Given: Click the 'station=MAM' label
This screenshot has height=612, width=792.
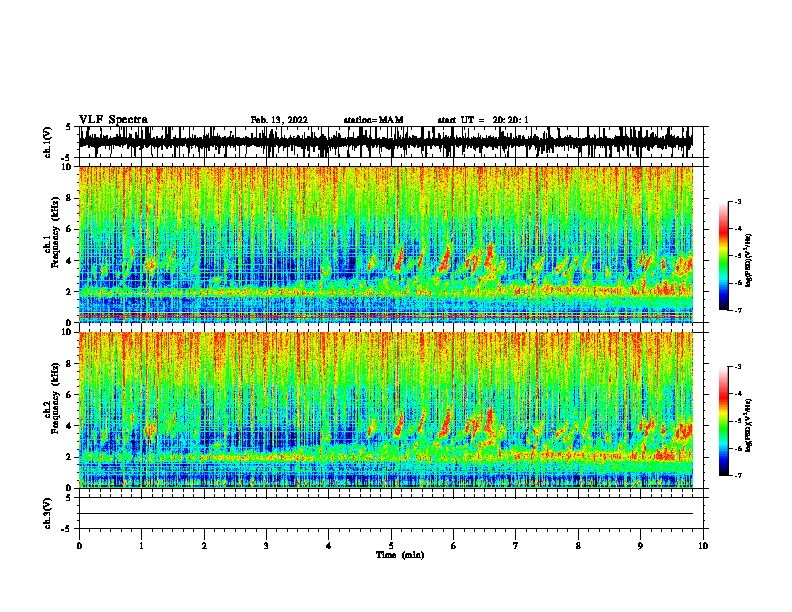Looking at the screenshot, I should coord(373,120).
